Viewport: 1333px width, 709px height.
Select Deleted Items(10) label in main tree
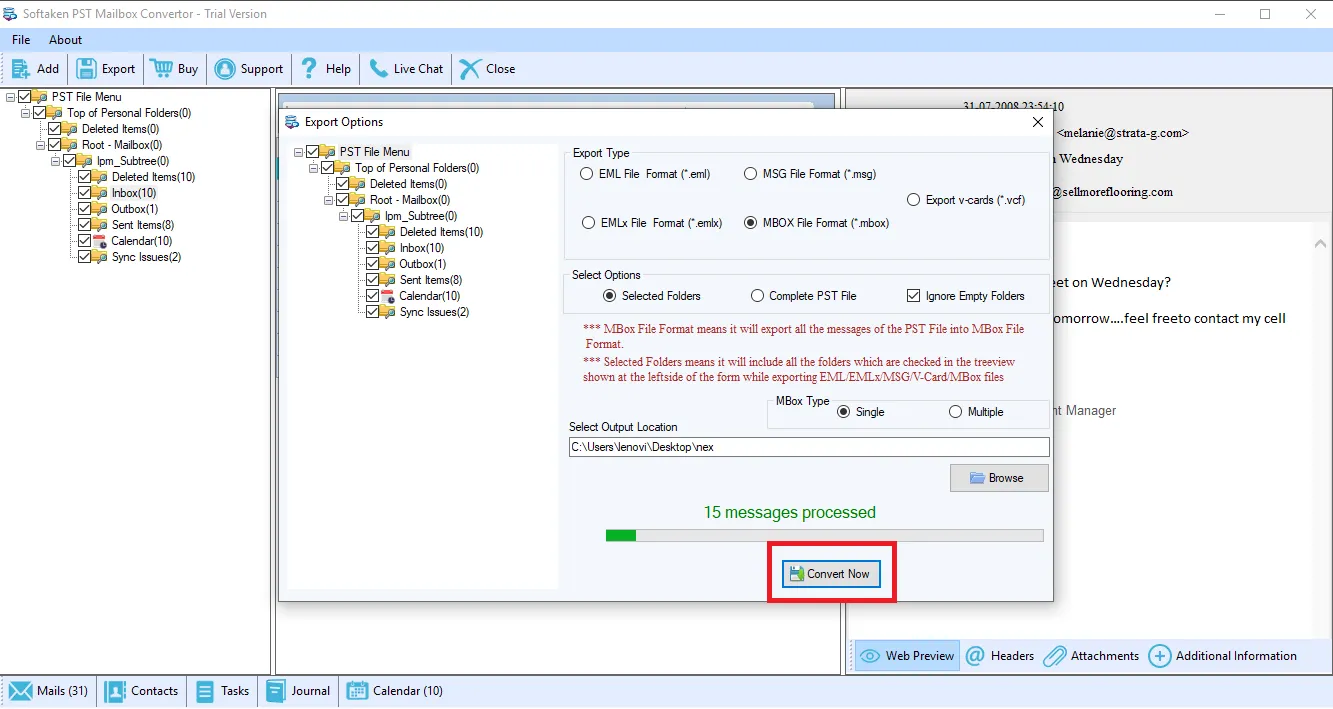click(x=153, y=177)
